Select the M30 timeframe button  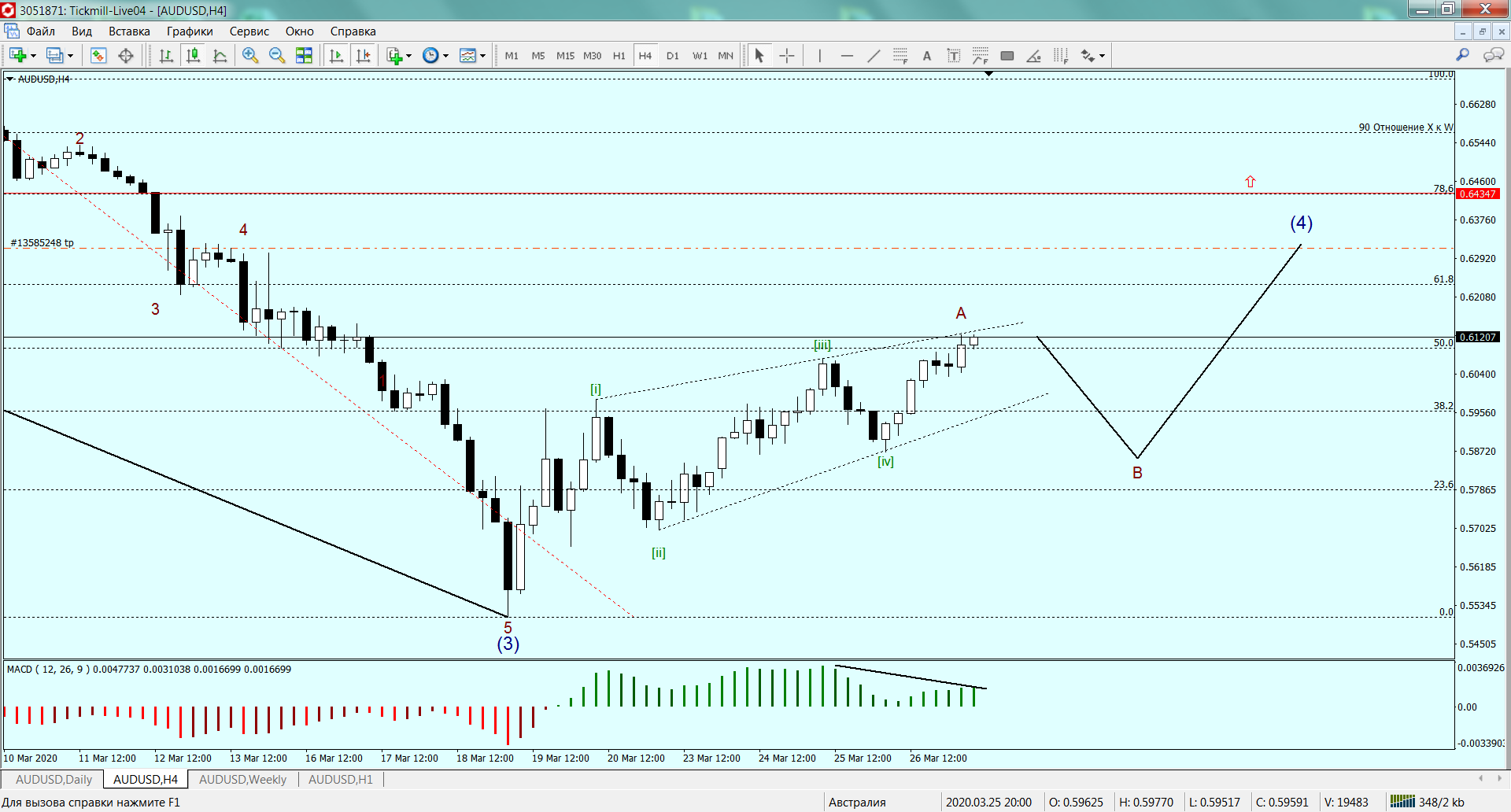click(592, 55)
